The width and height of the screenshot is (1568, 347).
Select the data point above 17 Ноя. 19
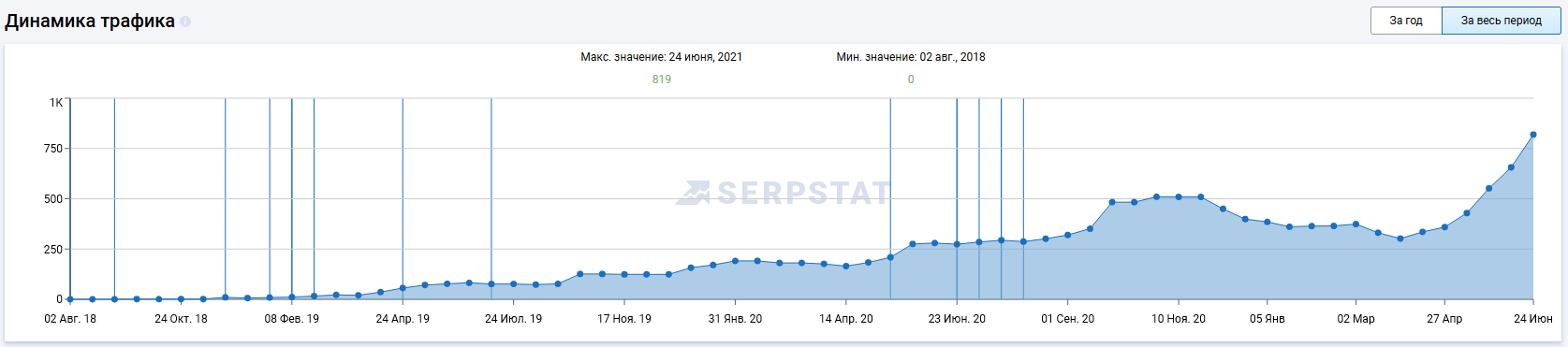[x=624, y=275]
